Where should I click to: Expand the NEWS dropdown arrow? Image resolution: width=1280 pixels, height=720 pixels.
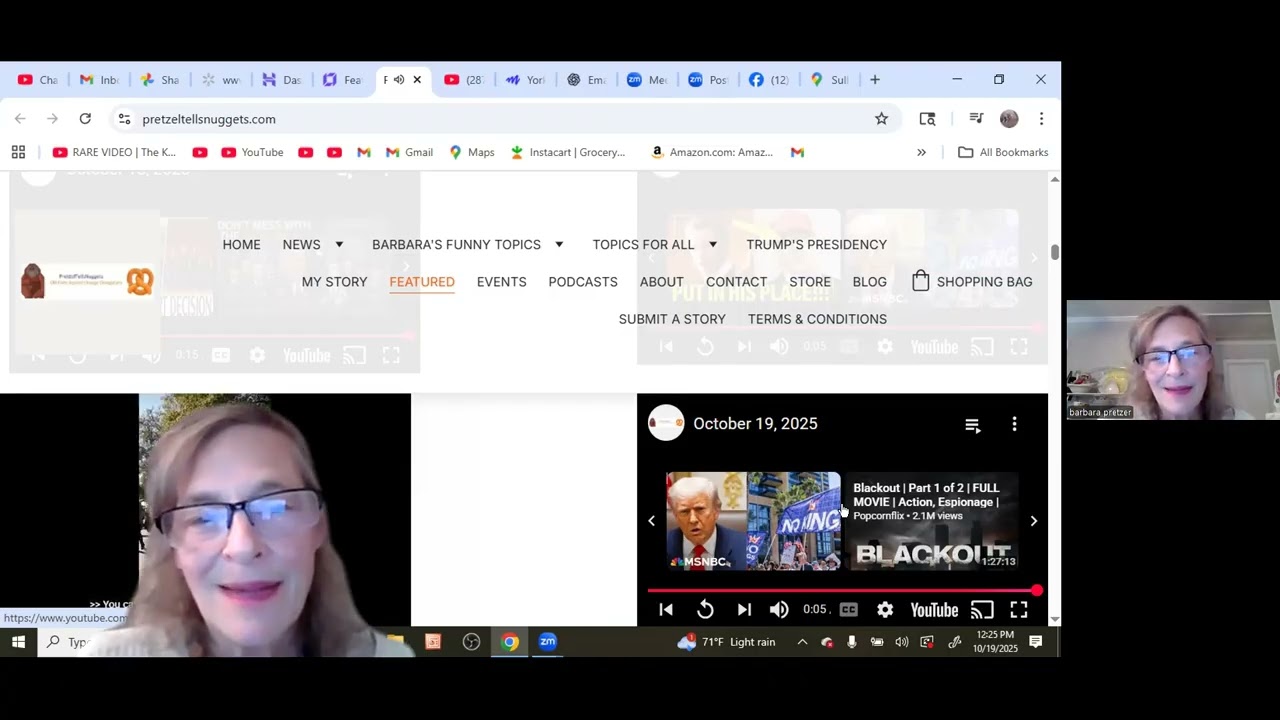pyautogui.click(x=339, y=245)
